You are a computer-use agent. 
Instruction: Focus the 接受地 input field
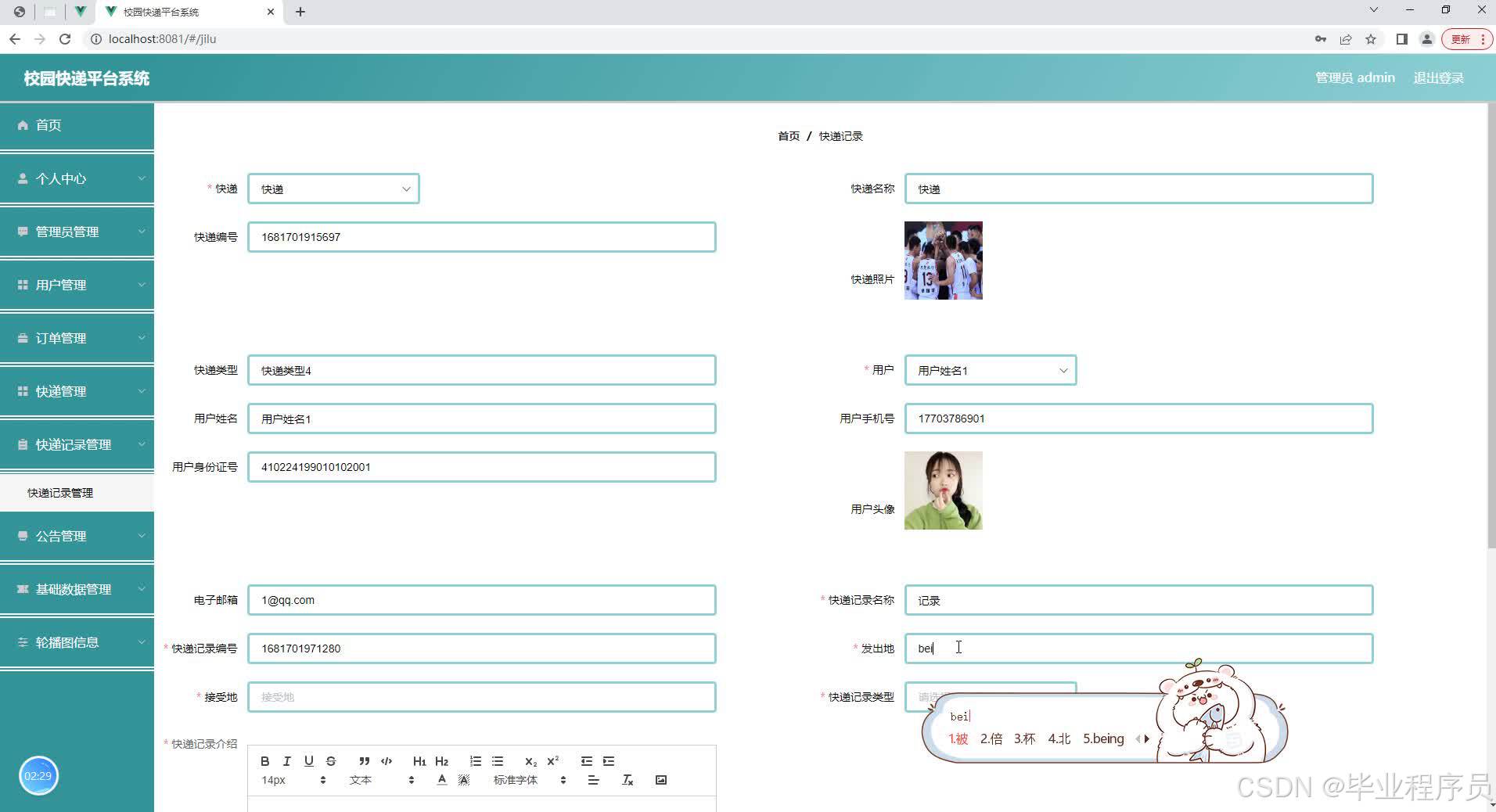tap(482, 697)
